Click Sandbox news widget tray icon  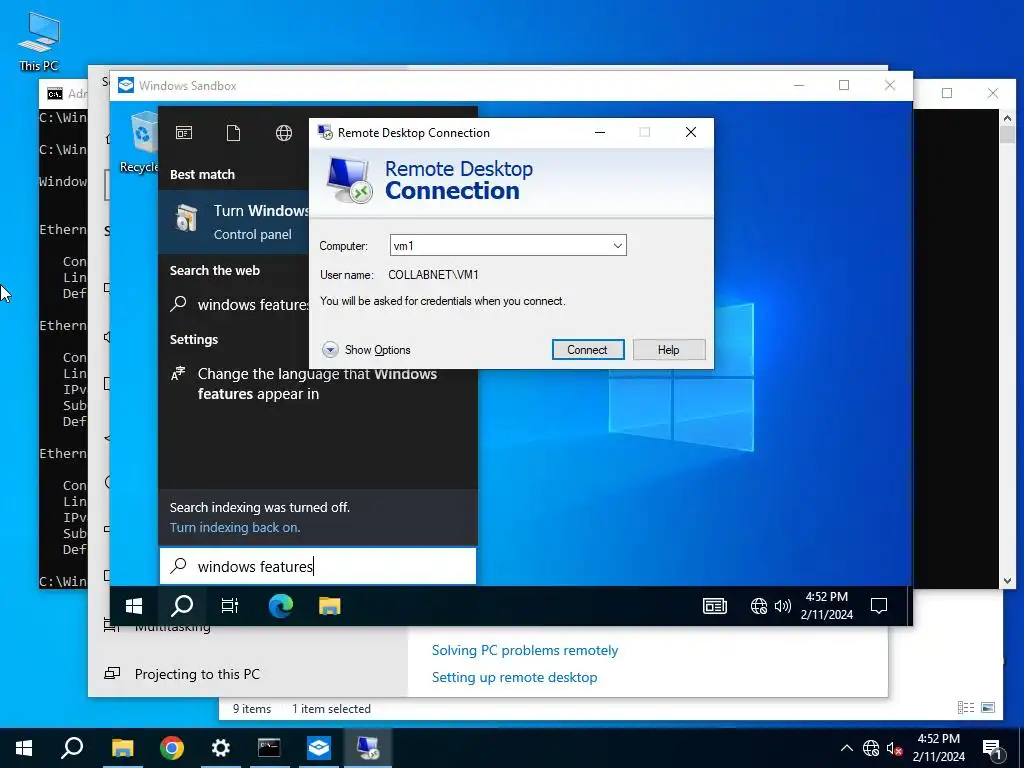[x=715, y=606]
